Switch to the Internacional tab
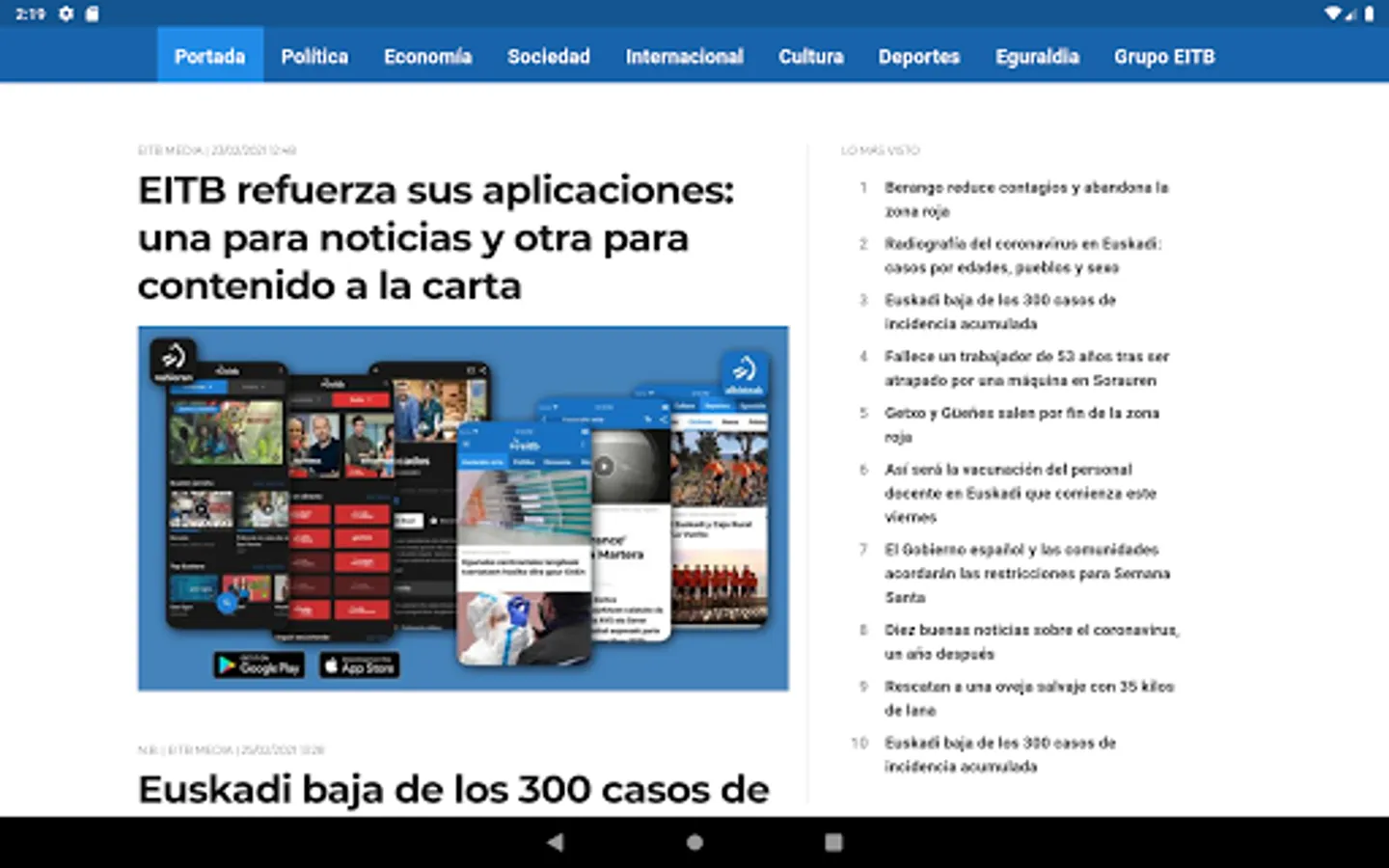The width and height of the screenshot is (1389, 868). [x=685, y=56]
